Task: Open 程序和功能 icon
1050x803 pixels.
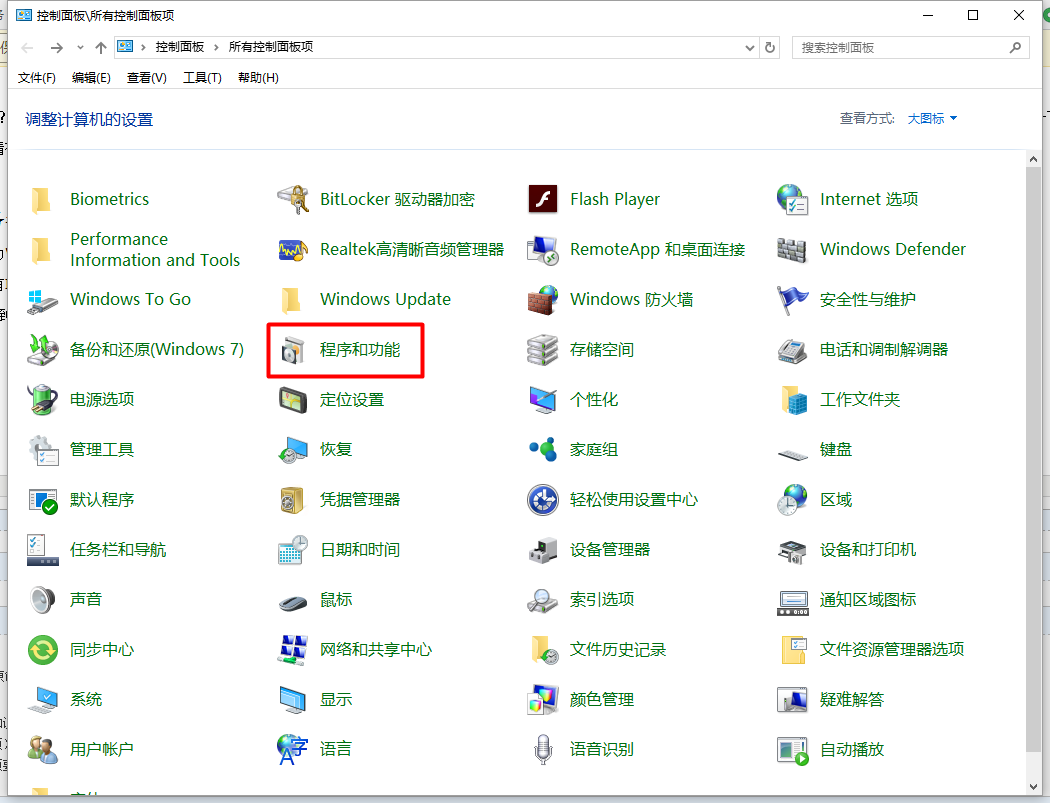Action: [293, 350]
